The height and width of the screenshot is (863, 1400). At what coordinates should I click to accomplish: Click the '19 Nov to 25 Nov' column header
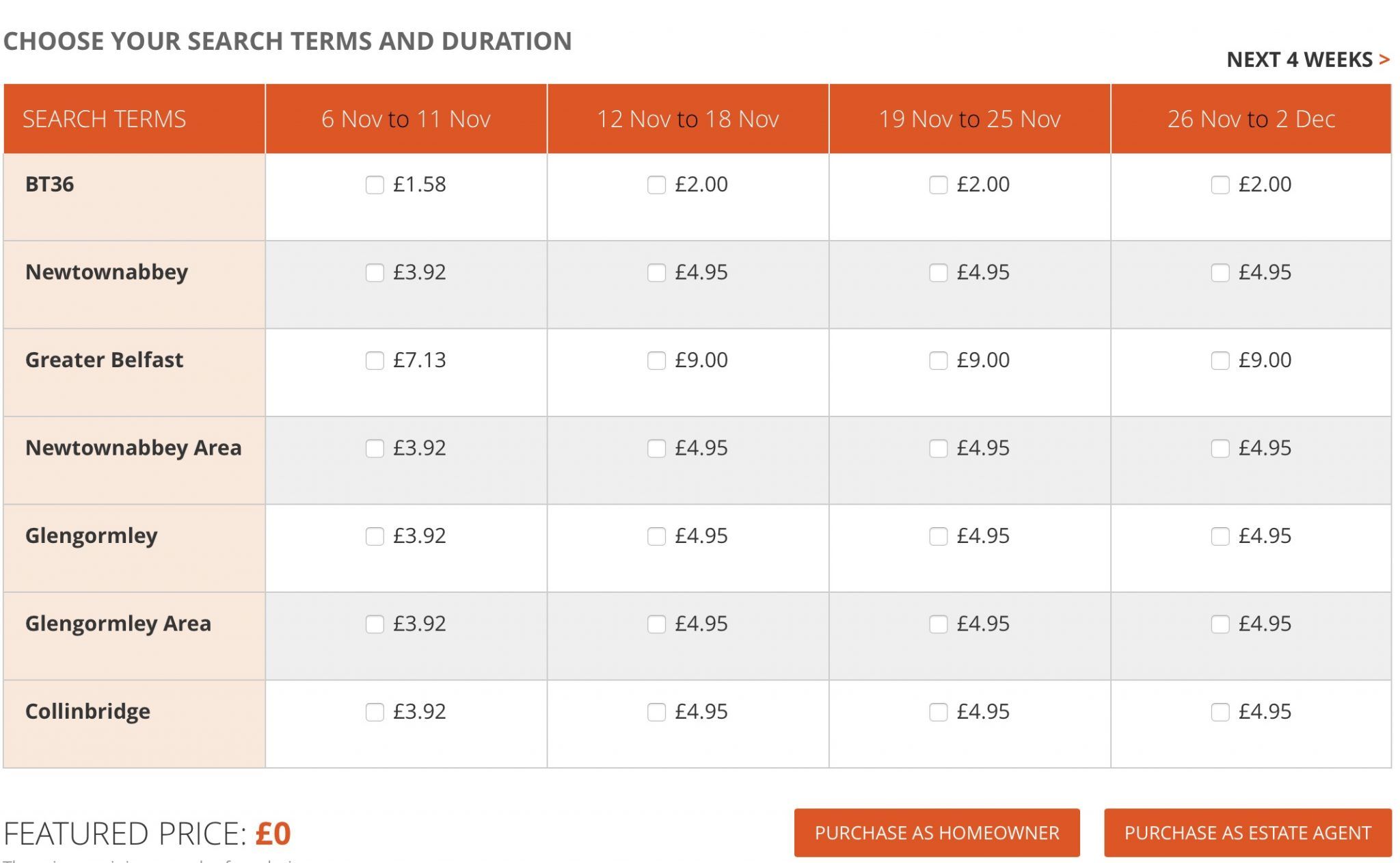click(969, 119)
